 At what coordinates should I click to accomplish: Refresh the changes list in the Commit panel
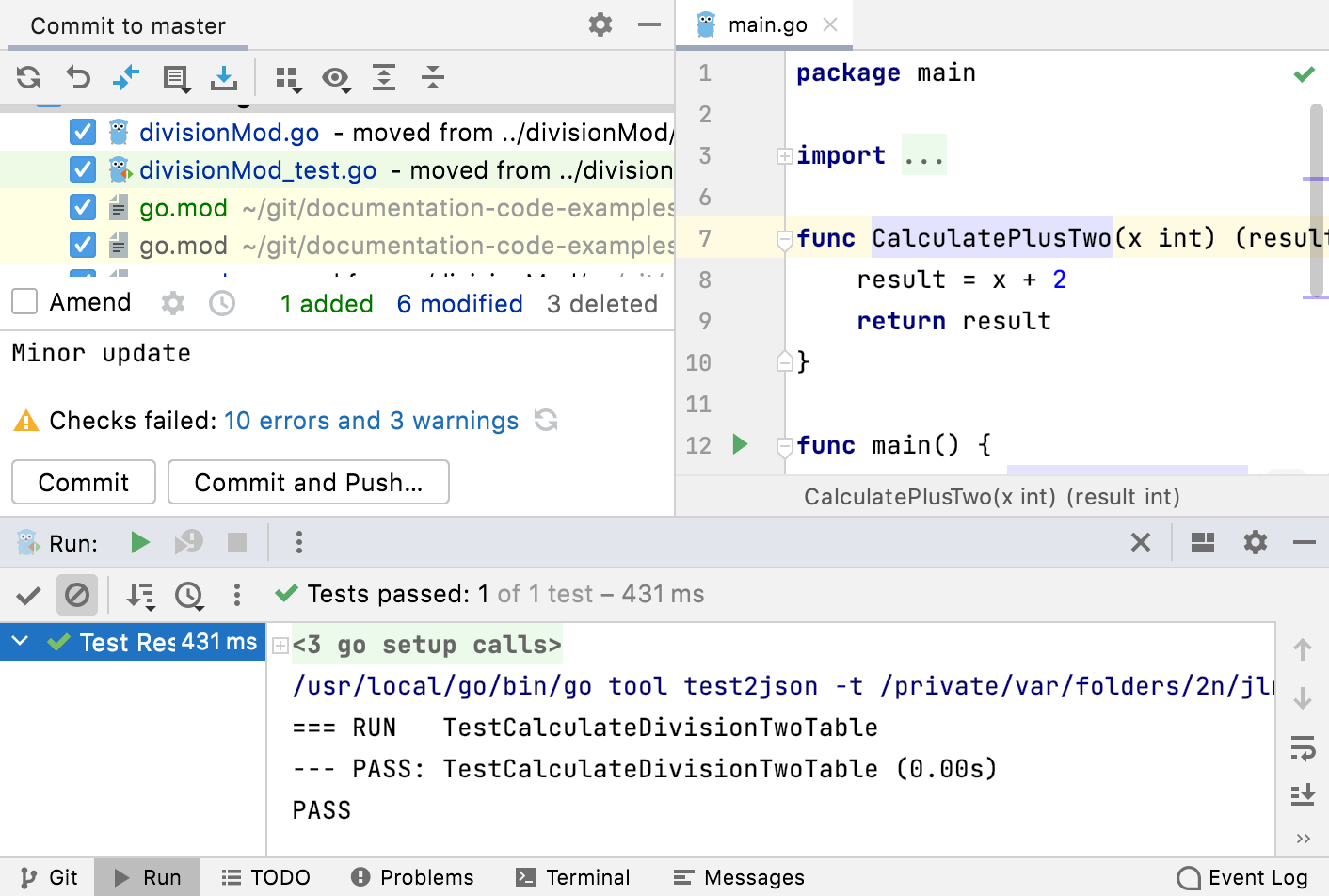pyautogui.click(x=27, y=79)
